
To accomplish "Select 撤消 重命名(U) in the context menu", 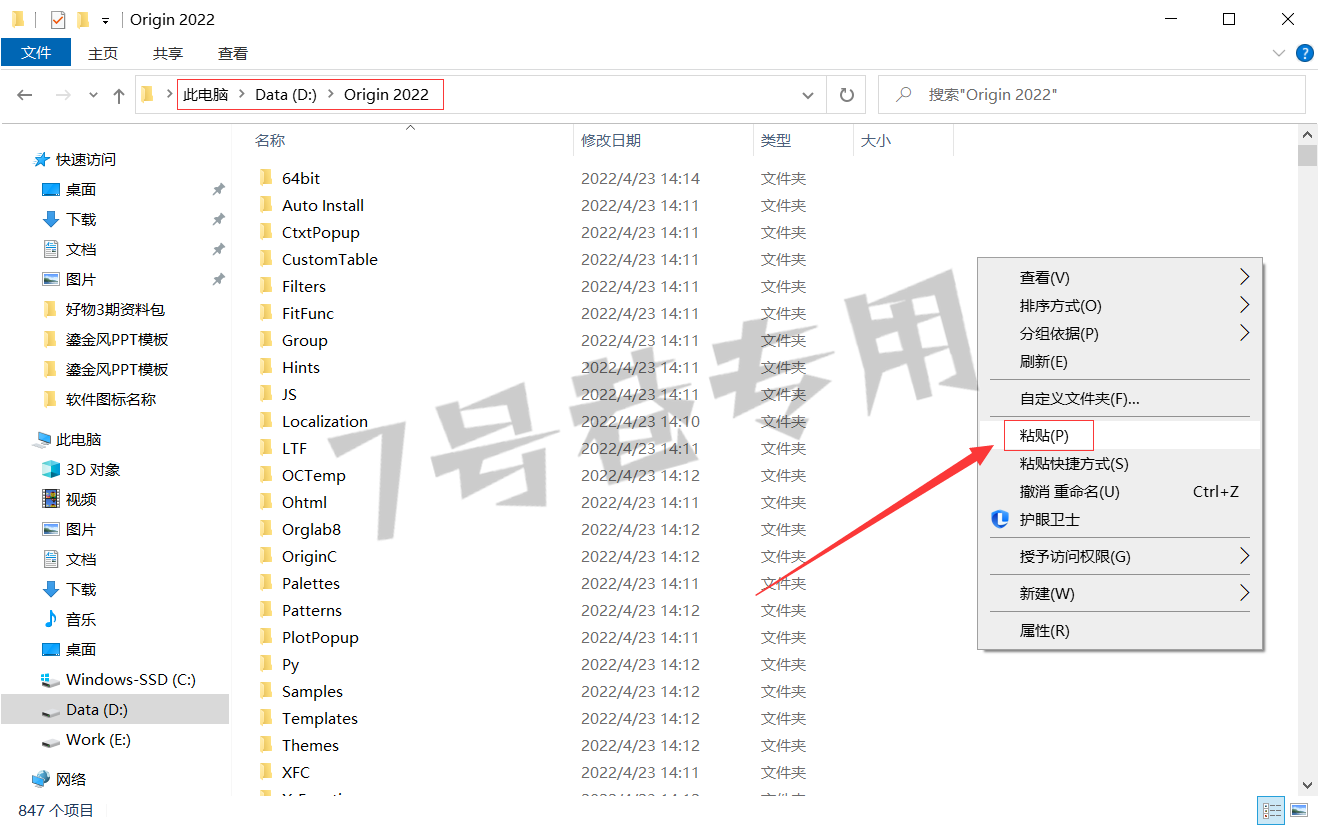I will [1120, 492].
